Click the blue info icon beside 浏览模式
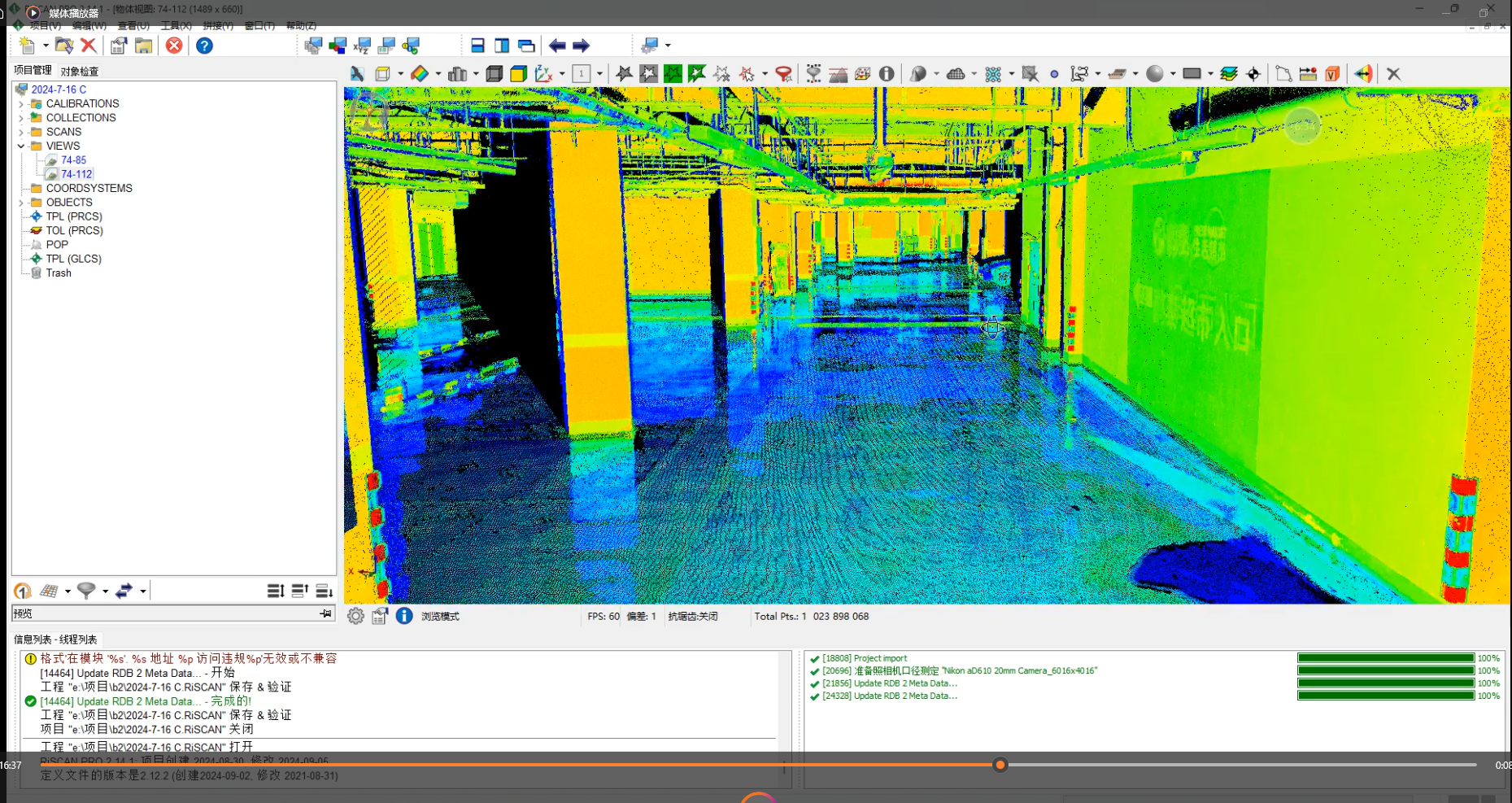The height and width of the screenshot is (803, 1512). tap(404, 617)
